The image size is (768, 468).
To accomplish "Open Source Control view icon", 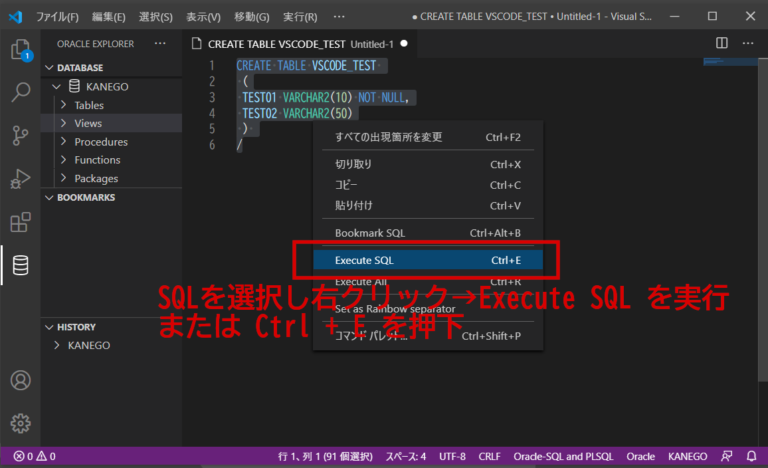I will (x=21, y=135).
